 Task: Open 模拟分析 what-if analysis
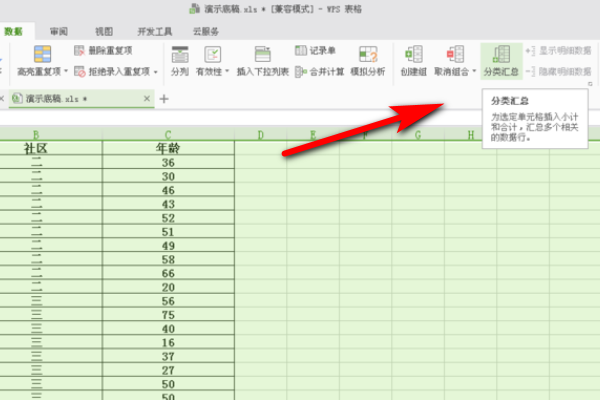[368, 60]
